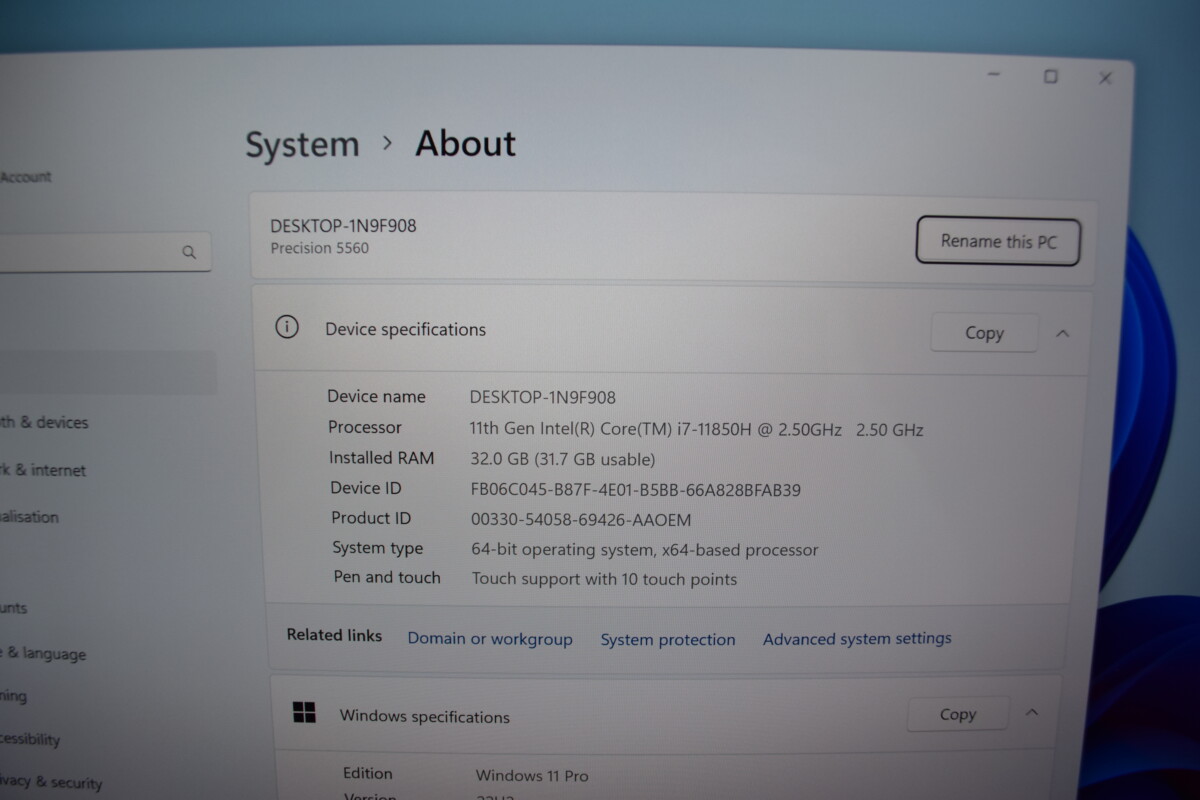Image resolution: width=1200 pixels, height=800 pixels.
Task: Select the Device ID value FB06C045 text
Action: pos(635,490)
